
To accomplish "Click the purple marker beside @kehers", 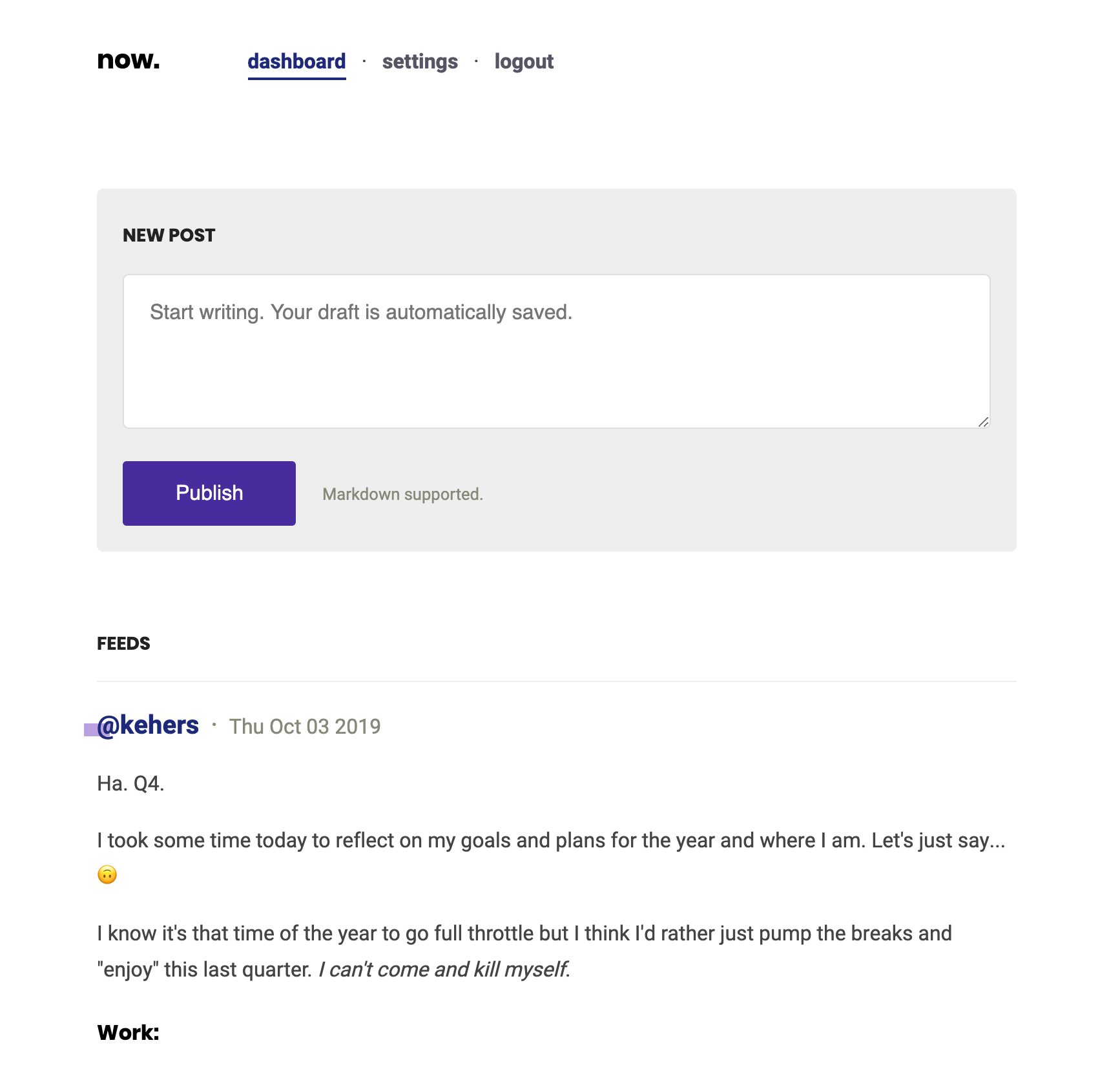I will click(91, 730).
